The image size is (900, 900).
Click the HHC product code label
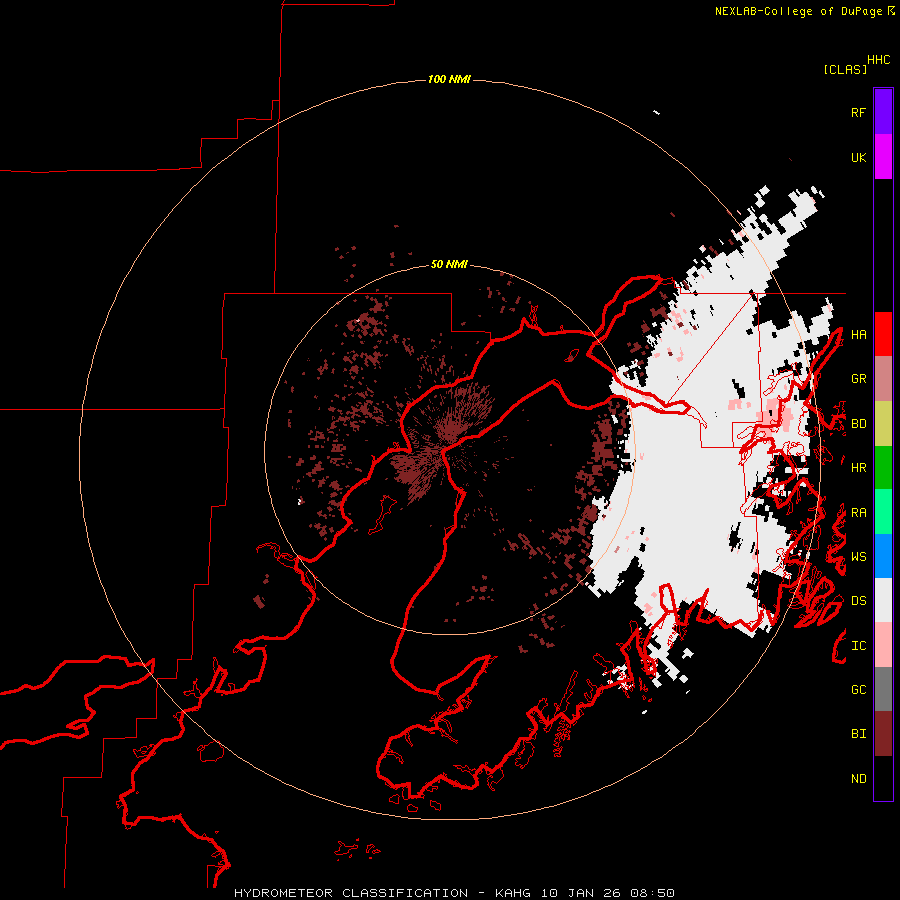coord(879,60)
